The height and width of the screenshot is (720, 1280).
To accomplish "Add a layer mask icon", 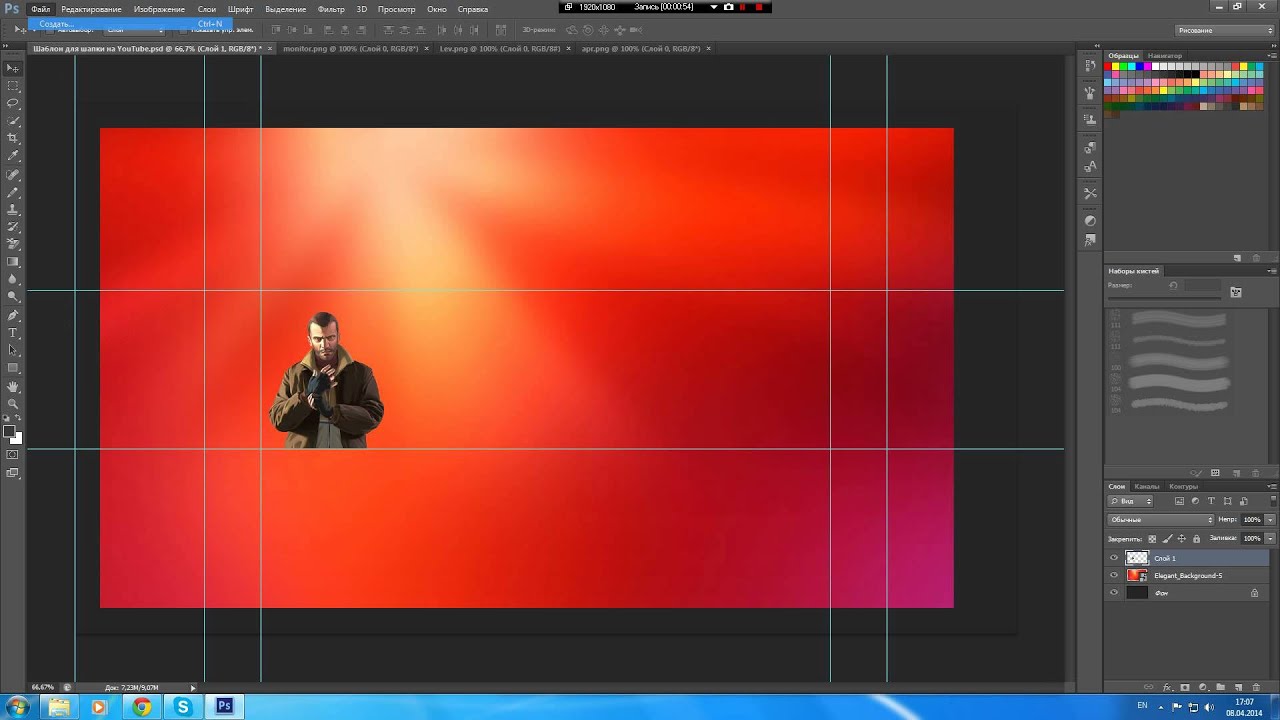I will (x=1185, y=688).
